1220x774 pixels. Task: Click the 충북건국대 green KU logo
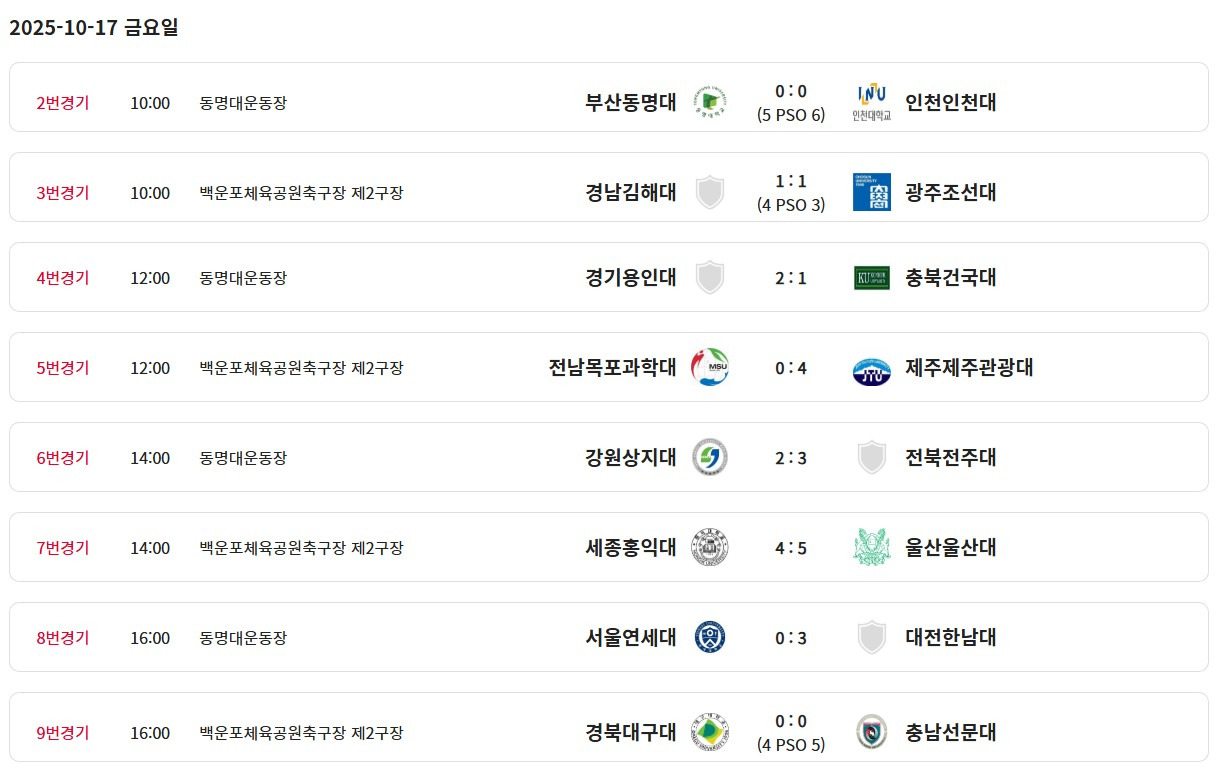point(871,277)
